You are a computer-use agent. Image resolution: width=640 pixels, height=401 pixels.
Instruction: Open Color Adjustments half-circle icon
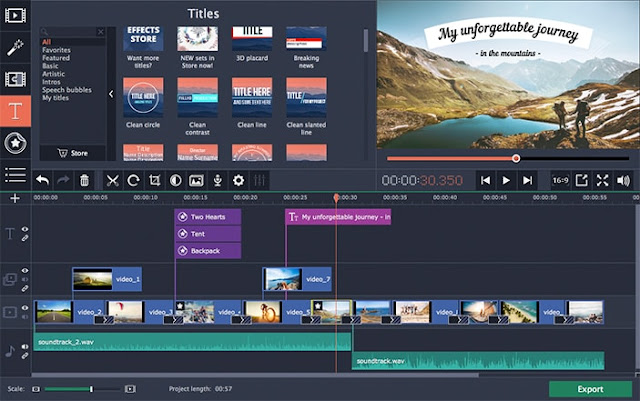(176, 180)
